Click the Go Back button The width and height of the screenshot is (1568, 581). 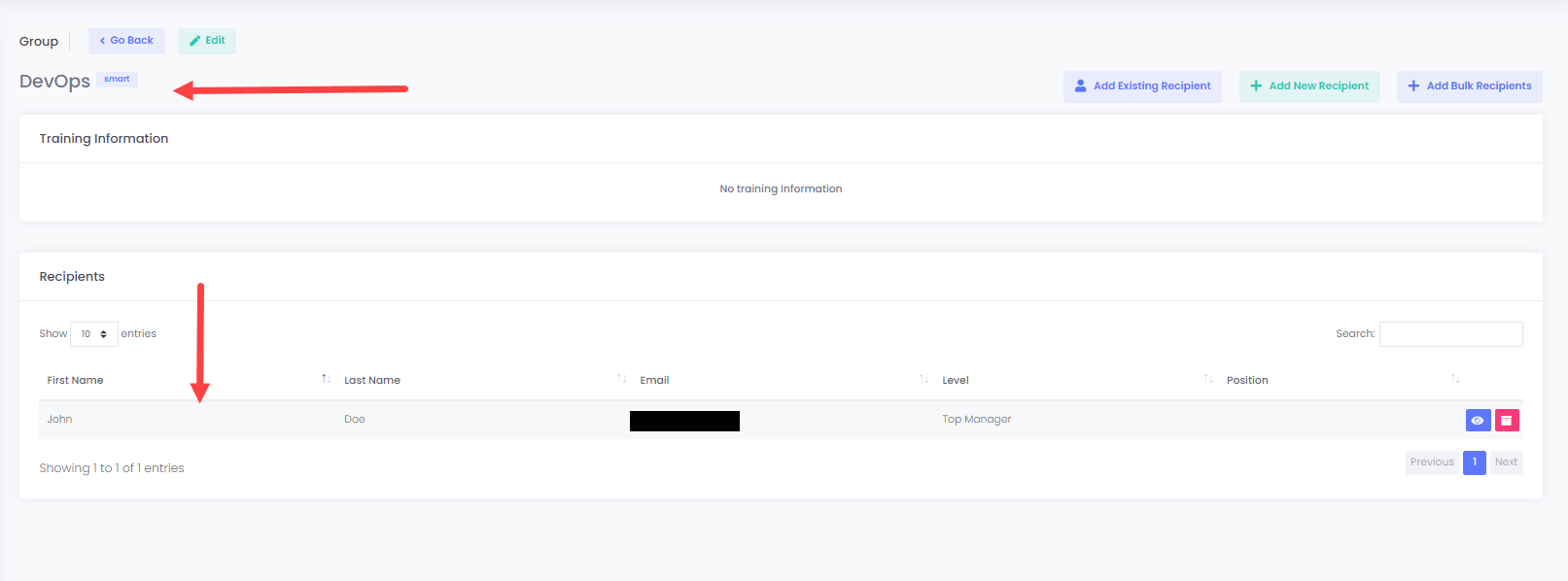126,41
